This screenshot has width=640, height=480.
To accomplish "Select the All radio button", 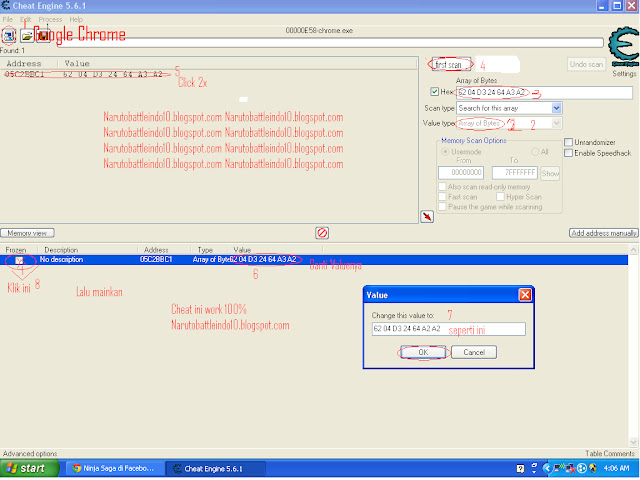I will (535, 152).
